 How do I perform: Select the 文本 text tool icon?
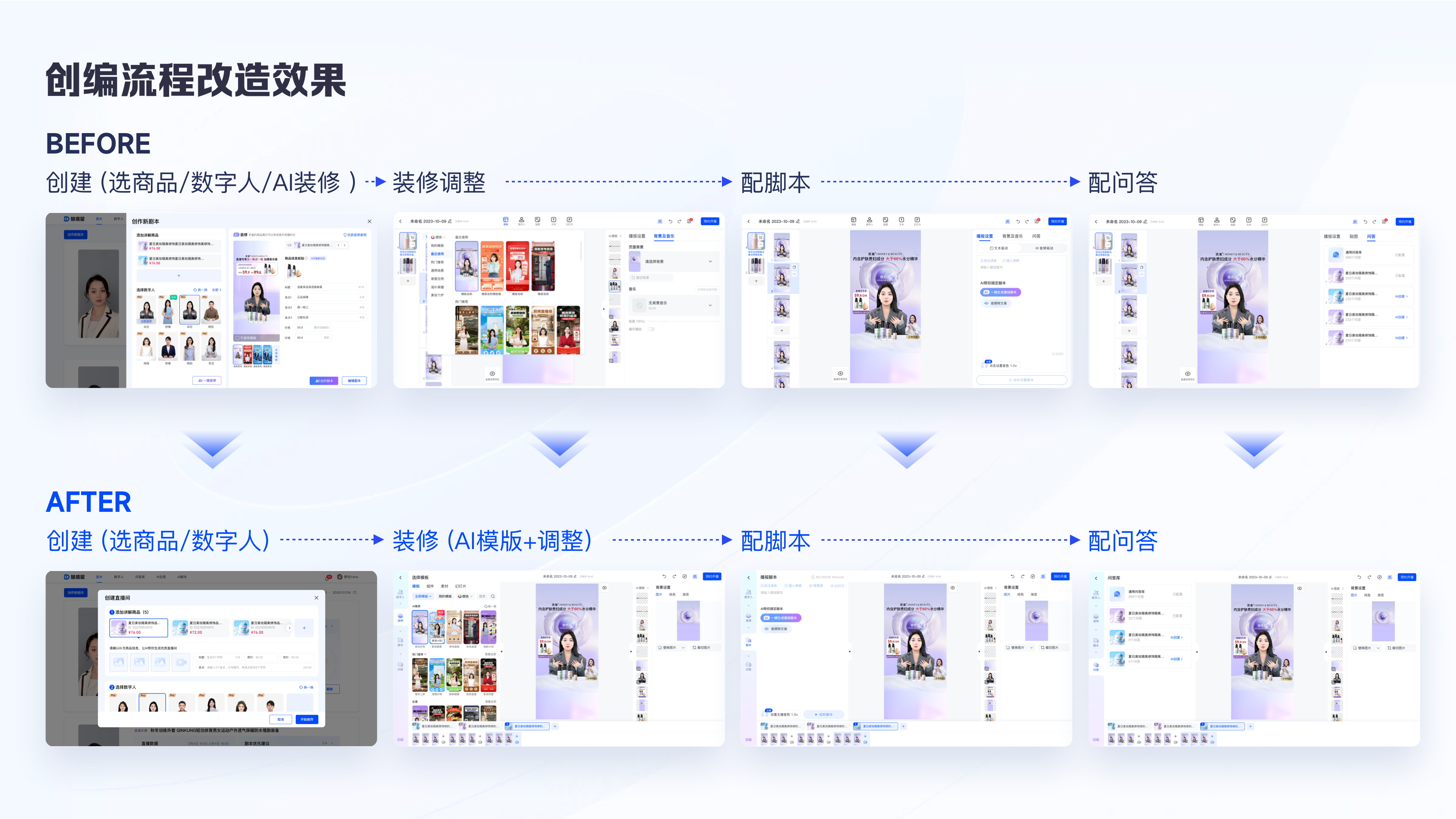554,220
